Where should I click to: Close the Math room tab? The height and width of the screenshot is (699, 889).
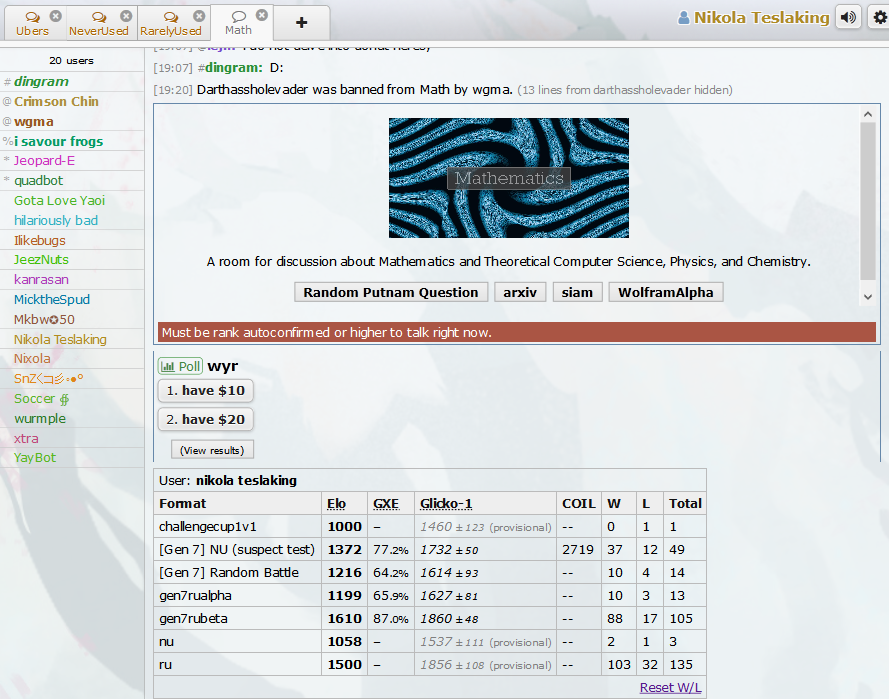pyautogui.click(x=262, y=15)
